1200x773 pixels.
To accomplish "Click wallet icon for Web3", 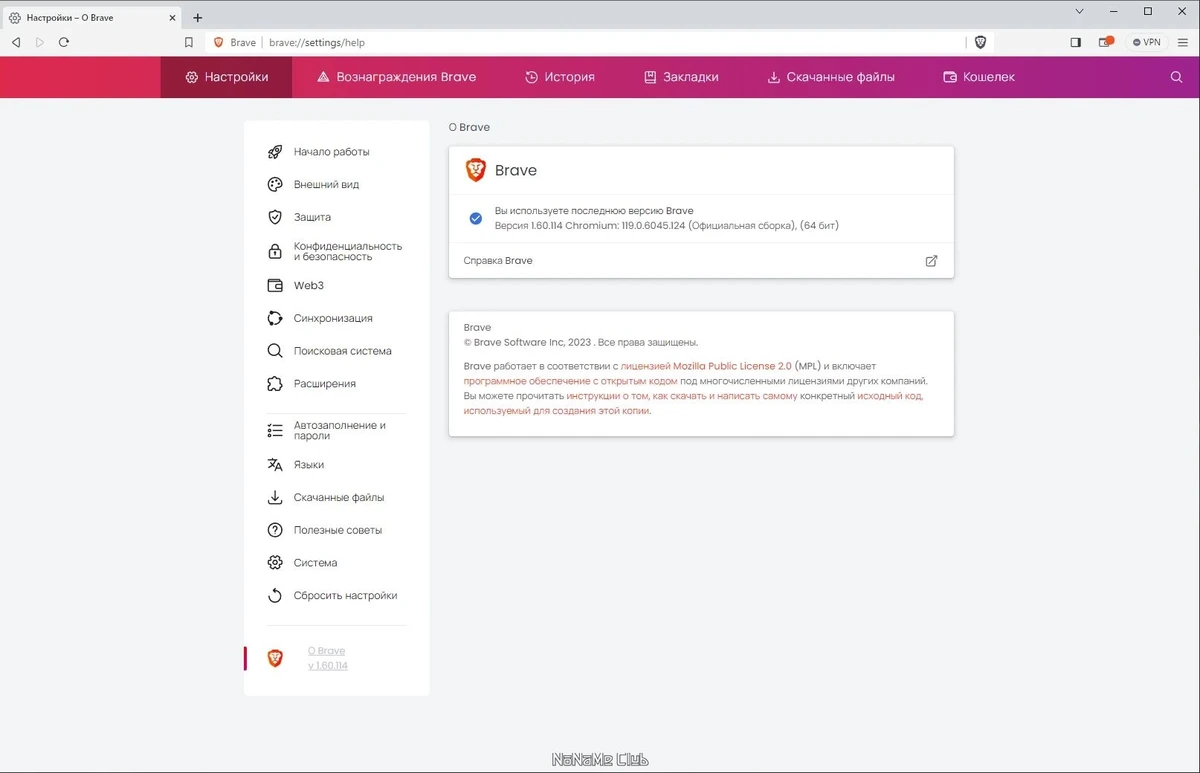I will [275, 285].
